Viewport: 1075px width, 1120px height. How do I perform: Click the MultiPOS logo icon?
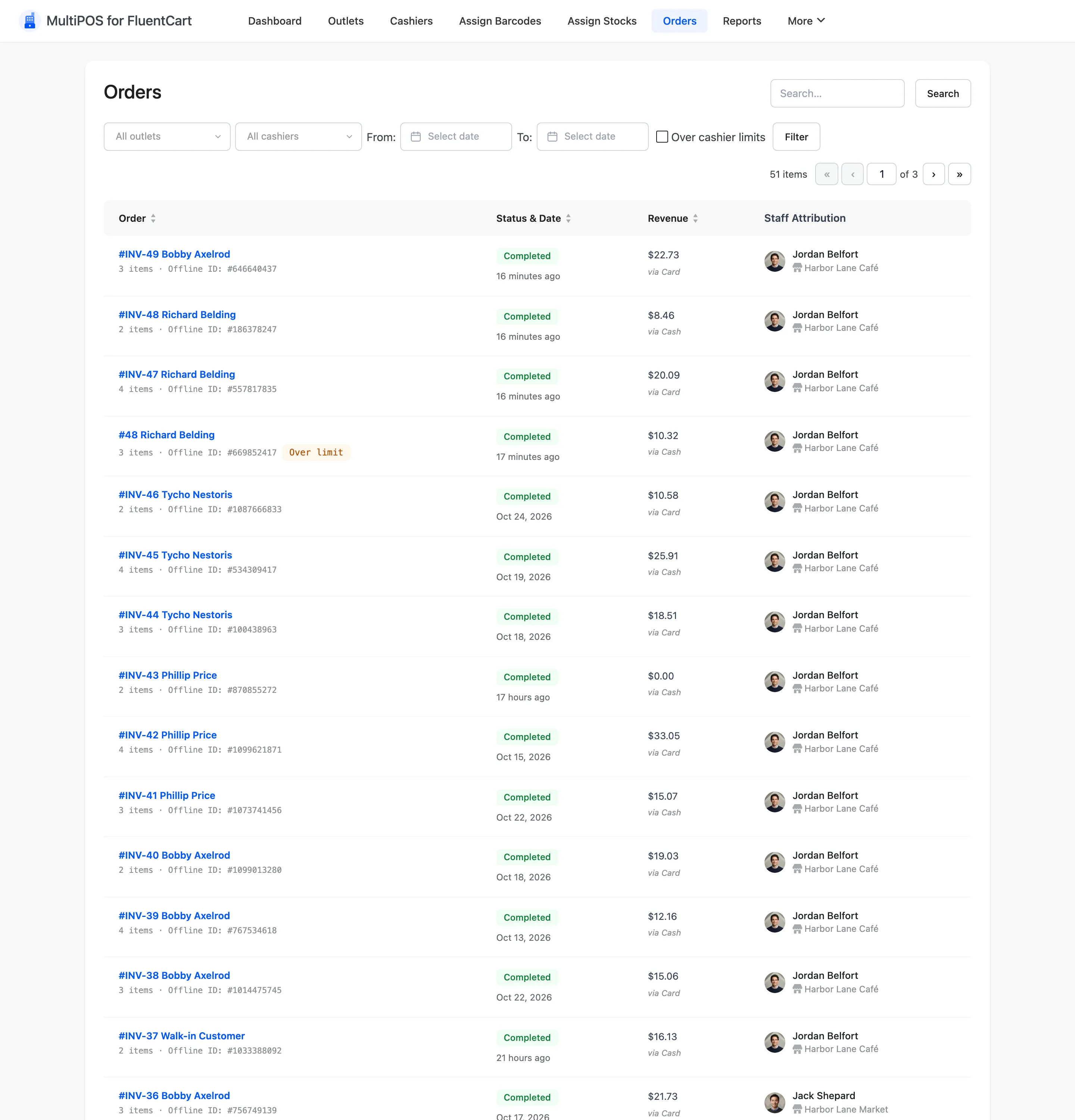coord(30,21)
